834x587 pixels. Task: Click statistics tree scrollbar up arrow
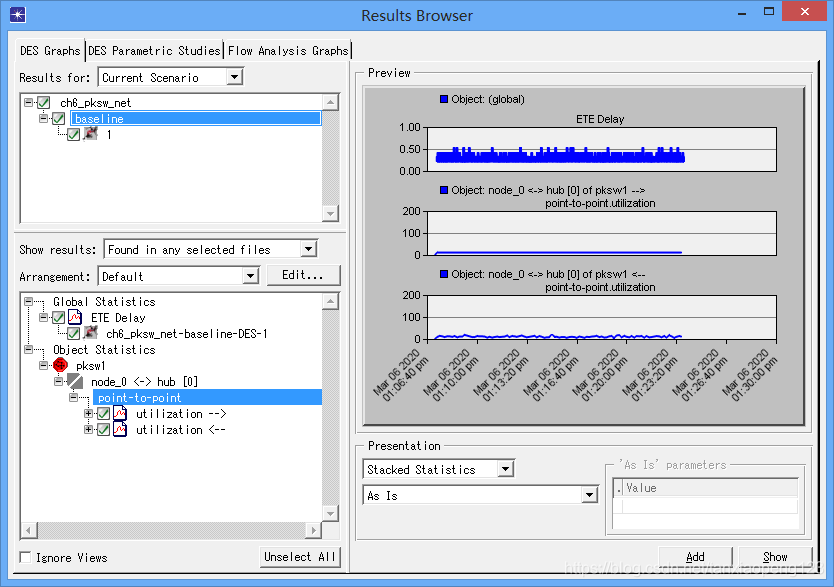(x=330, y=301)
